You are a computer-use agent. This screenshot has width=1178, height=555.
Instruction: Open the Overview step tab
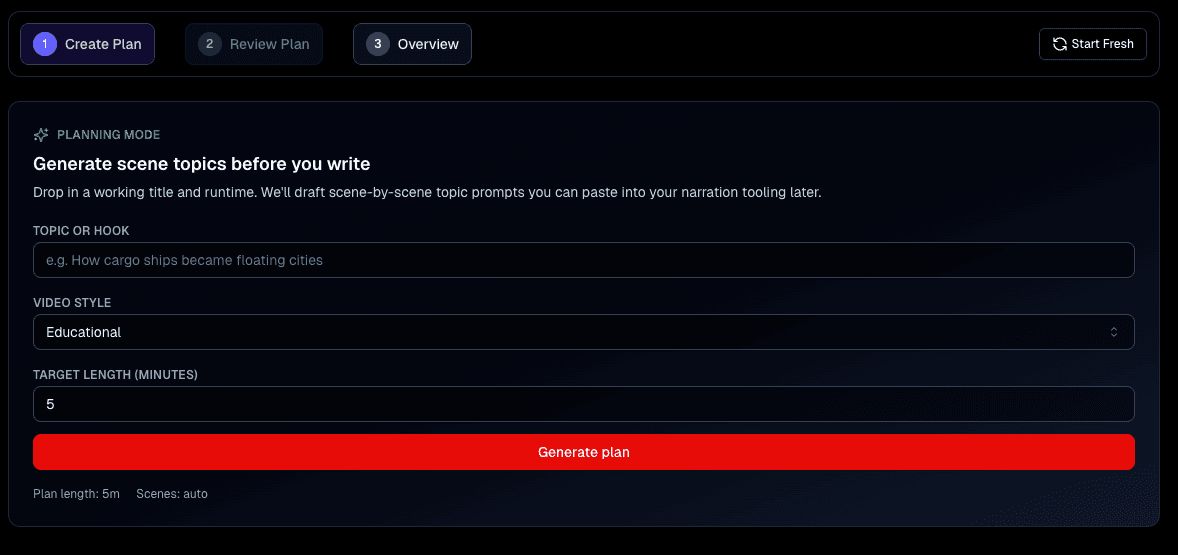coord(412,44)
